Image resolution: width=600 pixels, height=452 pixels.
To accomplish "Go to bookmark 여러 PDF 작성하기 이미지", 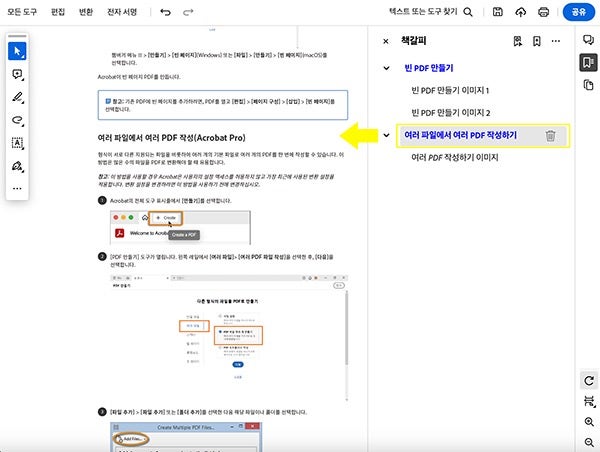I will [x=455, y=157].
